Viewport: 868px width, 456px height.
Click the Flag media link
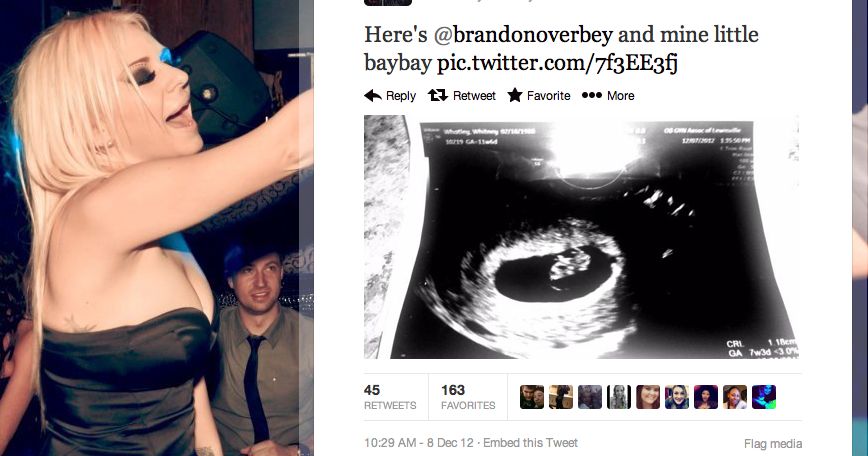tap(773, 444)
